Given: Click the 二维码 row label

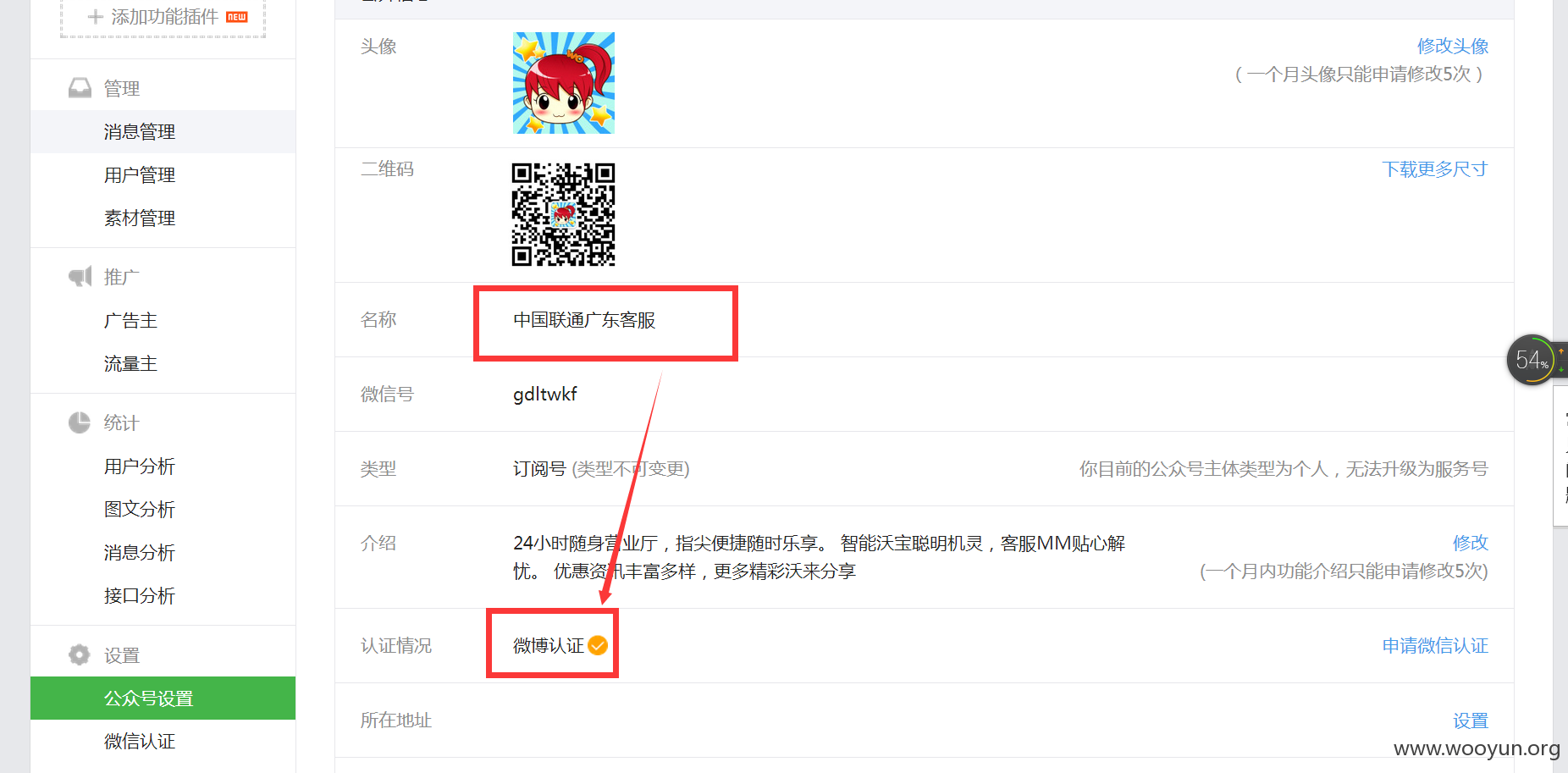Looking at the screenshot, I should click(x=387, y=169).
